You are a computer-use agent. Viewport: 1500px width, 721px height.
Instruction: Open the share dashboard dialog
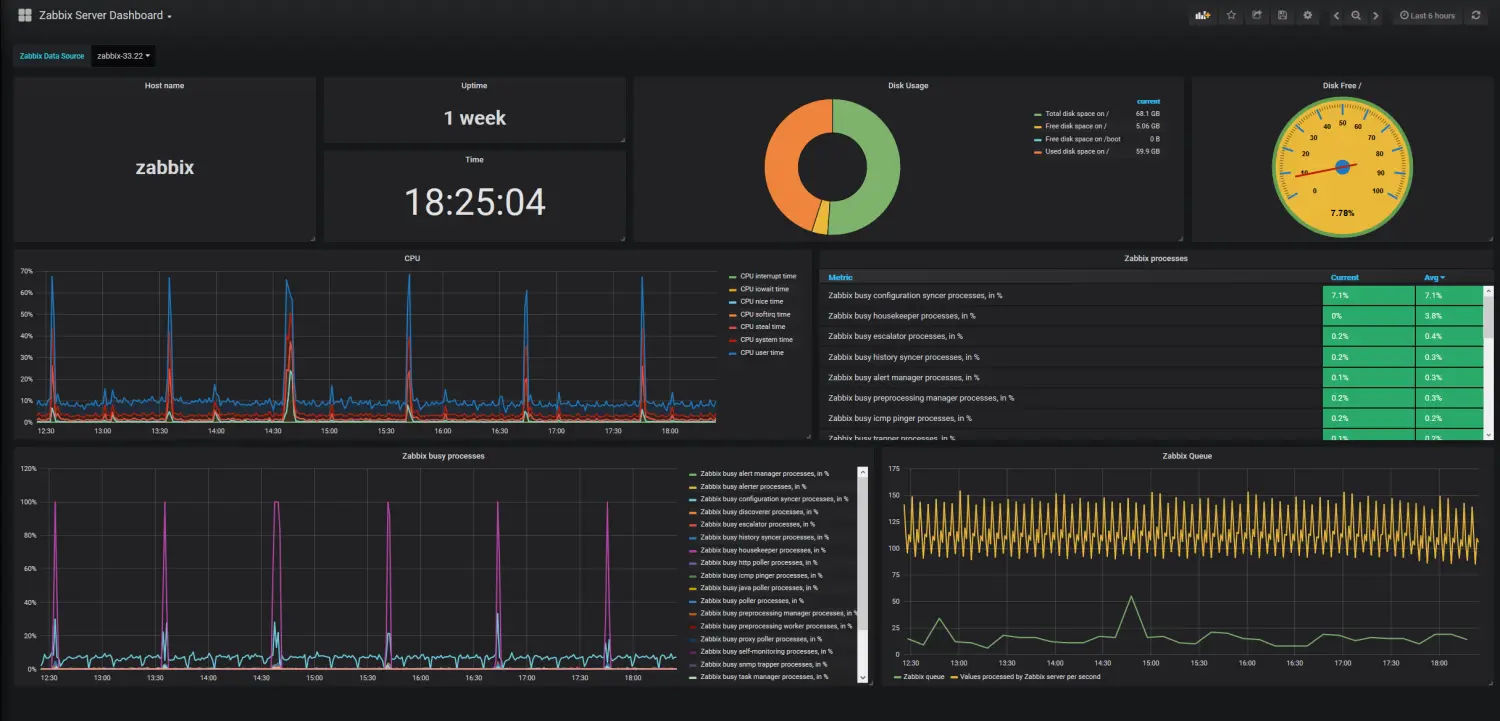pyautogui.click(x=1257, y=15)
